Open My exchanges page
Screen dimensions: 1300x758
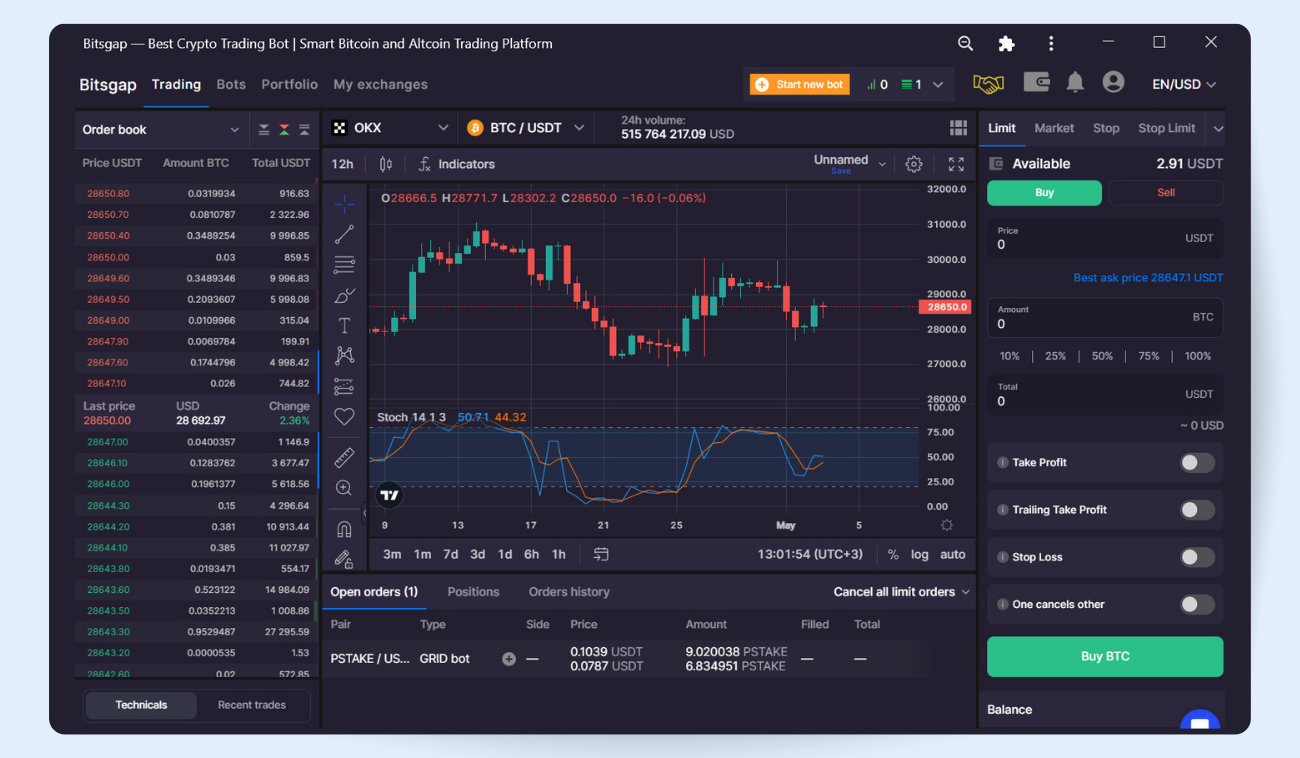(381, 85)
